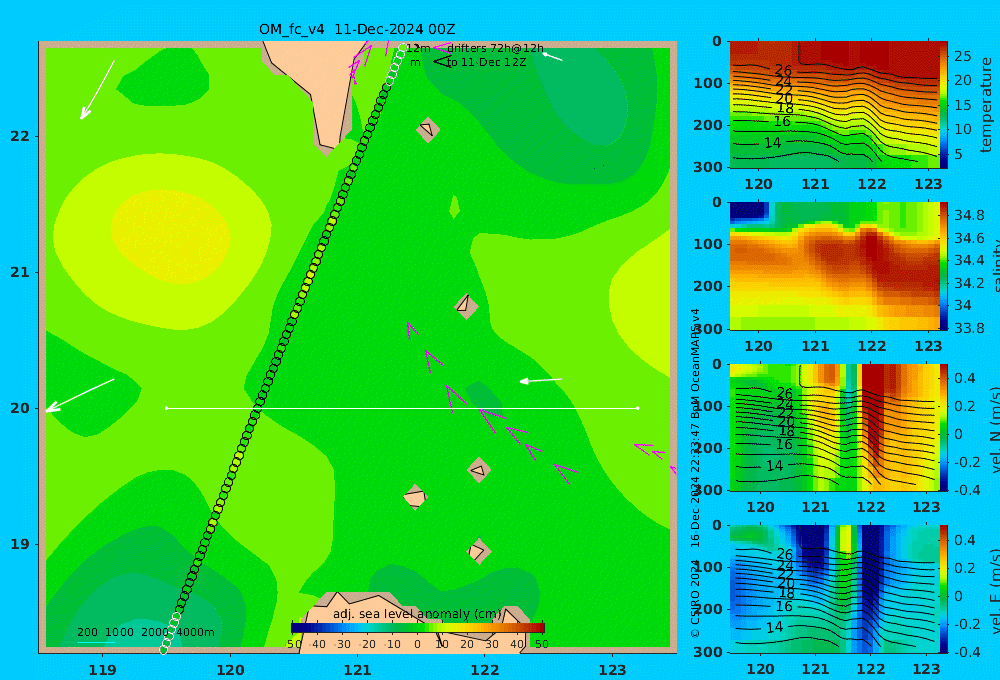1000x680 pixels.
Task: Click longitude label 122 on main map
Action: click(x=485, y=670)
